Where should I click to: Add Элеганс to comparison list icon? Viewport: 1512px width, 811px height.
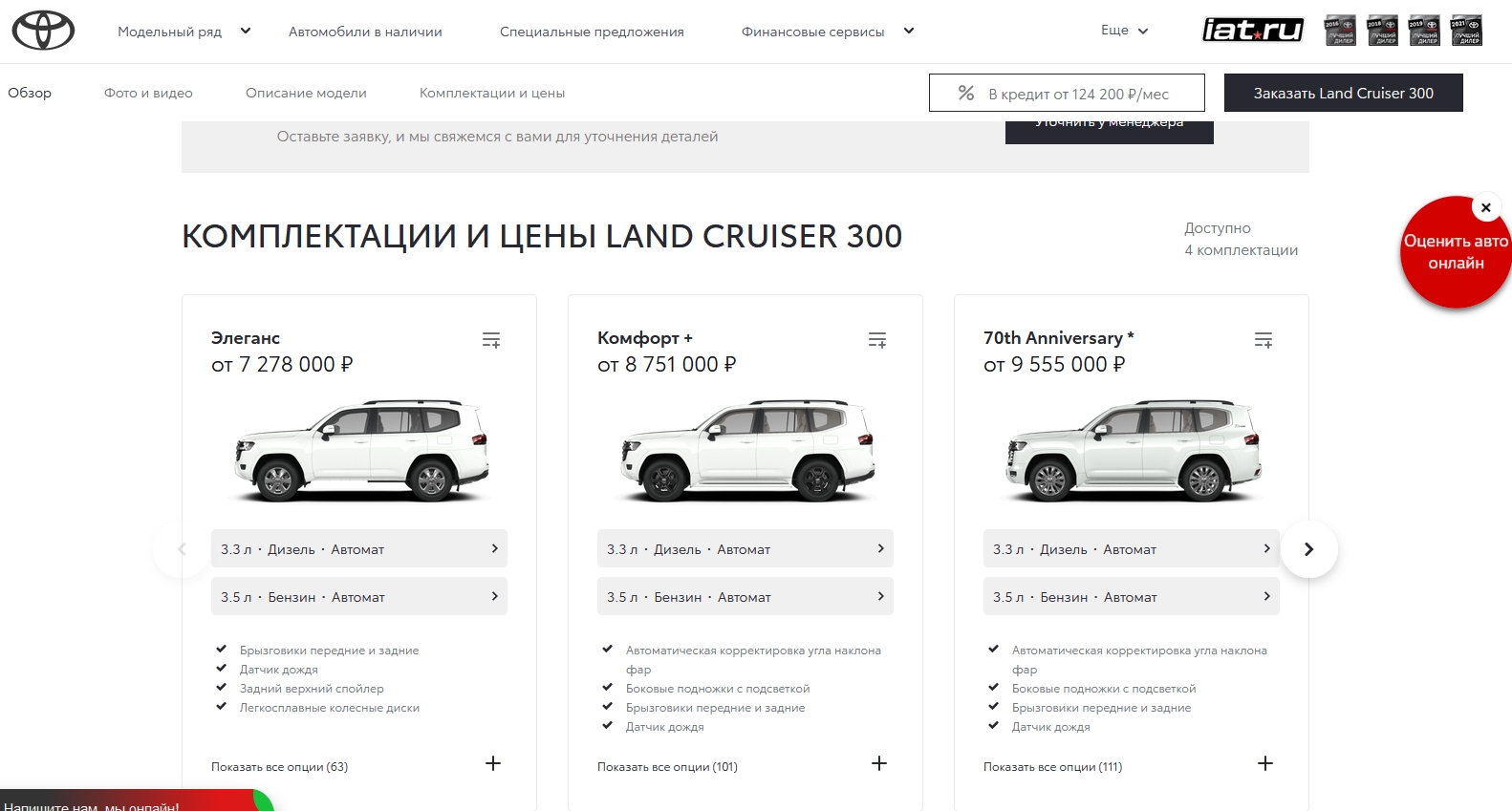pos(491,340)
